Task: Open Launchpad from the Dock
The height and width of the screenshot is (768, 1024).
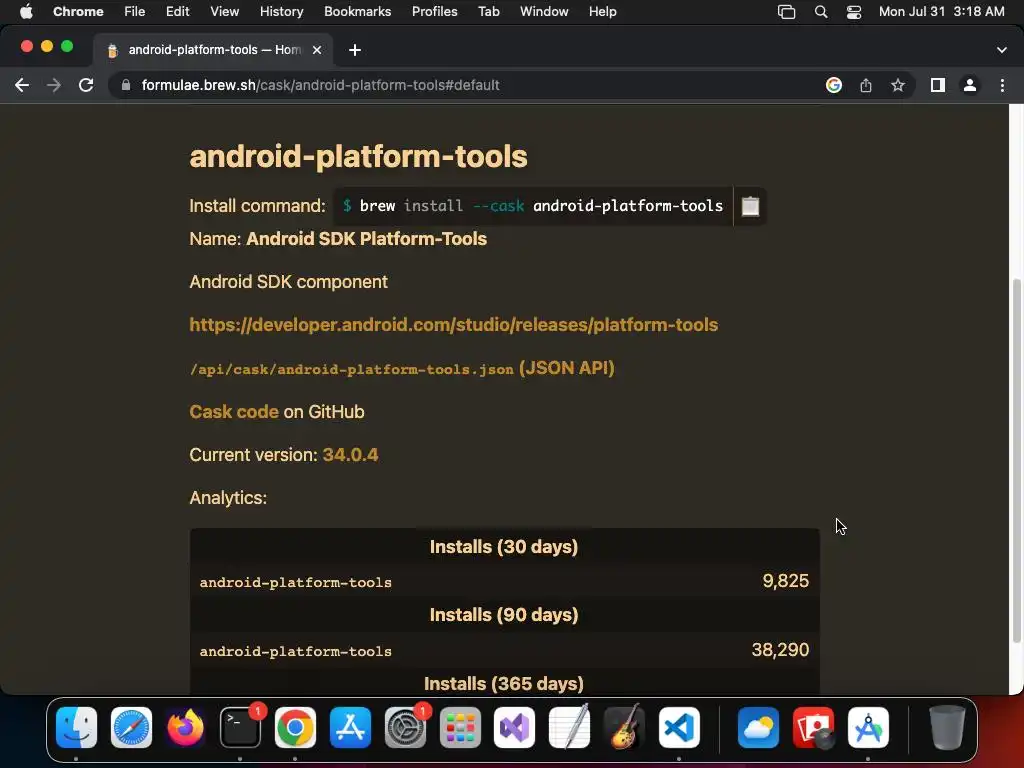Action: [x=460, y=728]
